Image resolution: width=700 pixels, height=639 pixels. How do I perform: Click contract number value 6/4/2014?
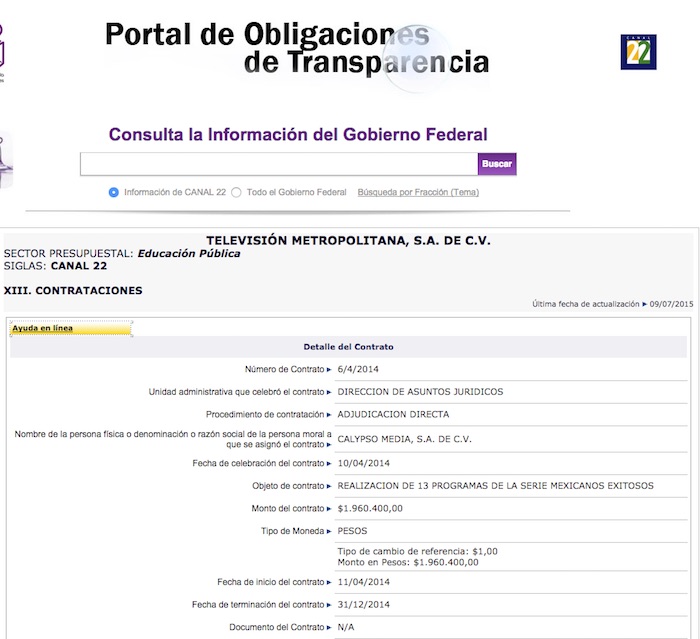[358, 369]
